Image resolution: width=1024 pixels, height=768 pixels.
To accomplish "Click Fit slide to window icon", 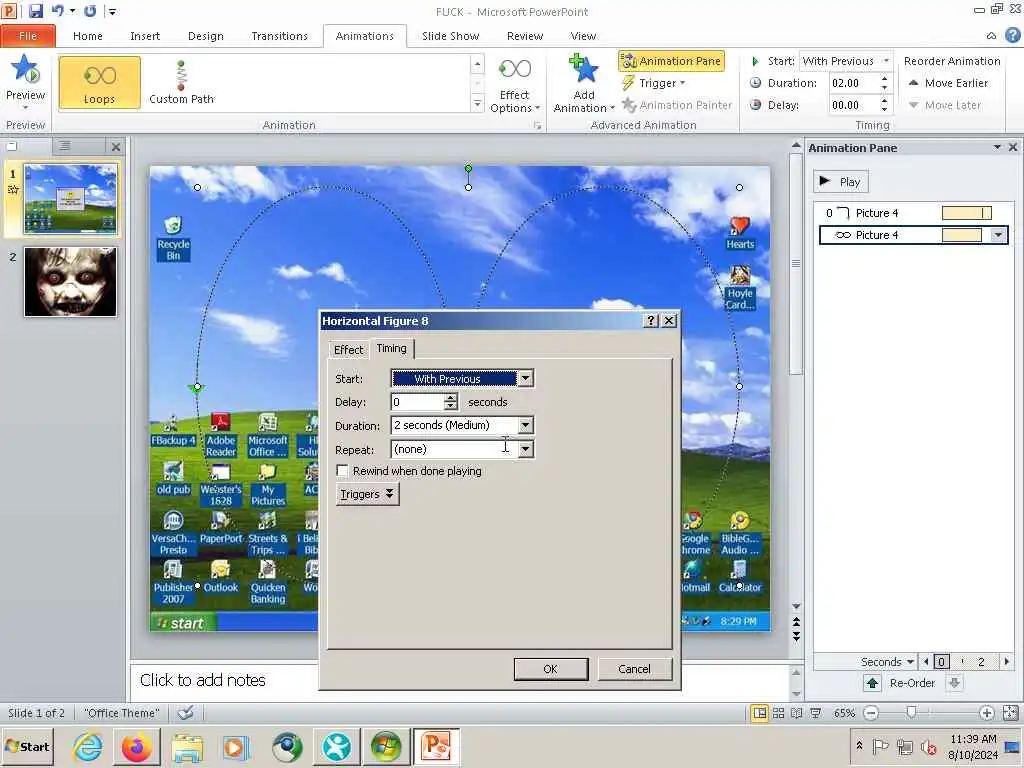I will pyautogui.click(x=1010, y=713).
